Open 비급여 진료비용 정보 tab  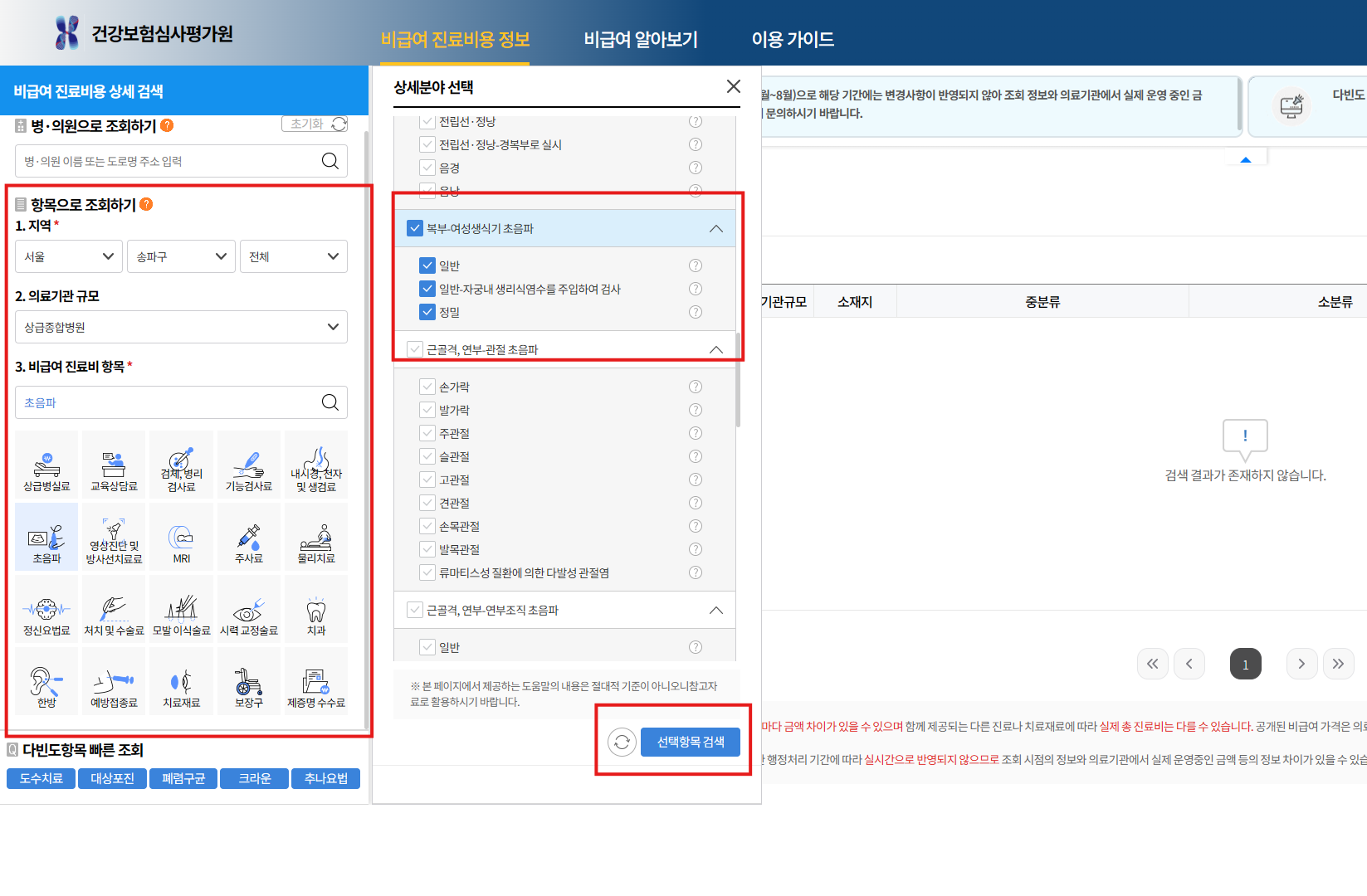point(455,39)
